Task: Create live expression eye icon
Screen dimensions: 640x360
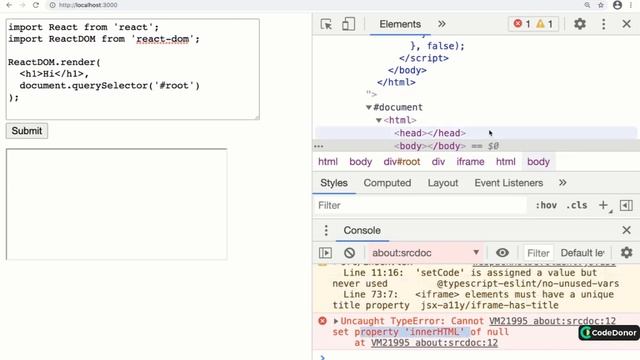Action: pos(502,253)
